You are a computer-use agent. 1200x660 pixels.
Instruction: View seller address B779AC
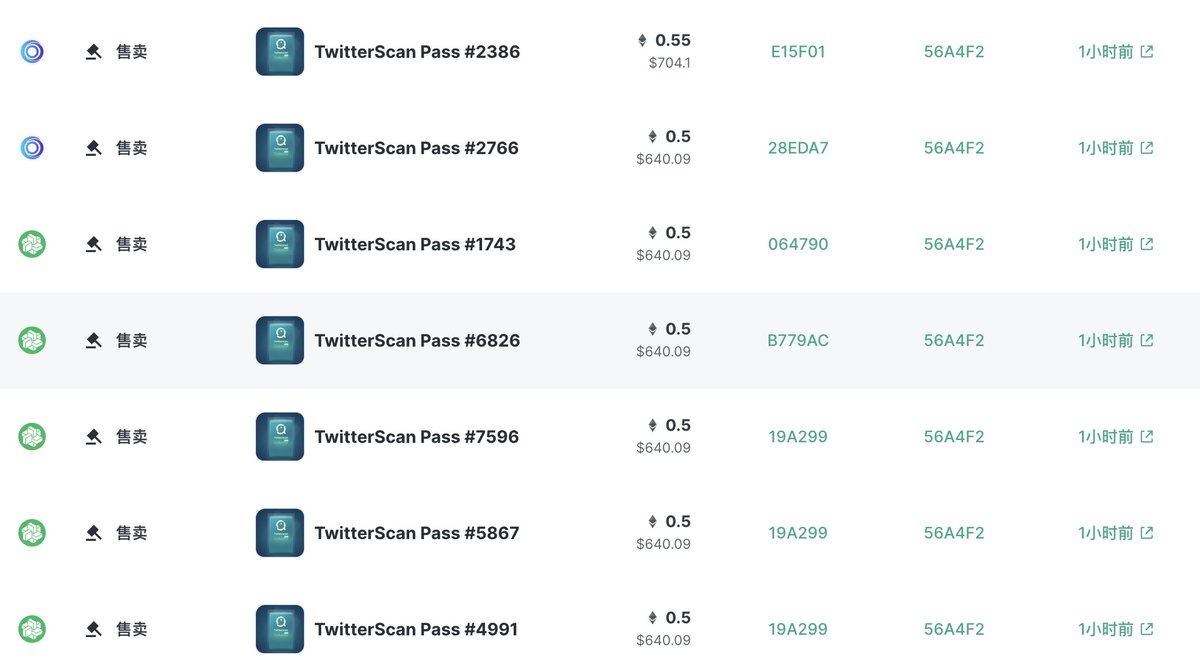[x=798, y=340]
